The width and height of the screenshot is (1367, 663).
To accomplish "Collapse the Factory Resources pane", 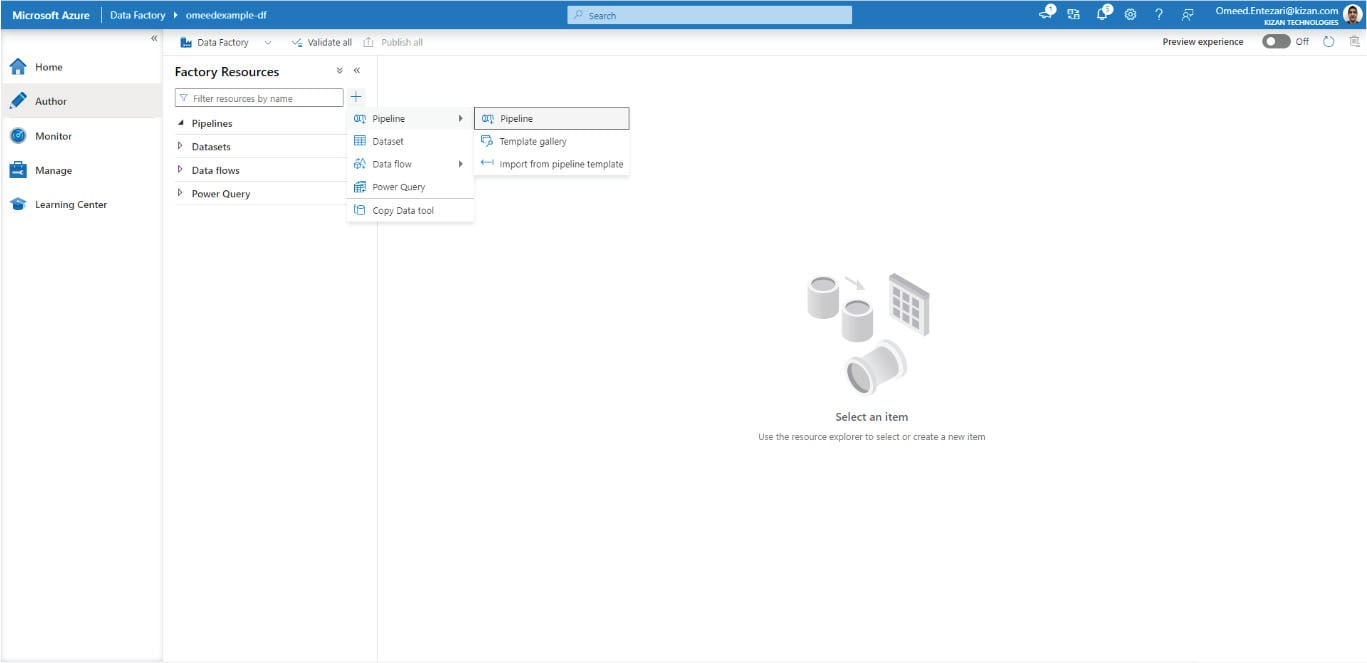I will click(x=357, y=71).
